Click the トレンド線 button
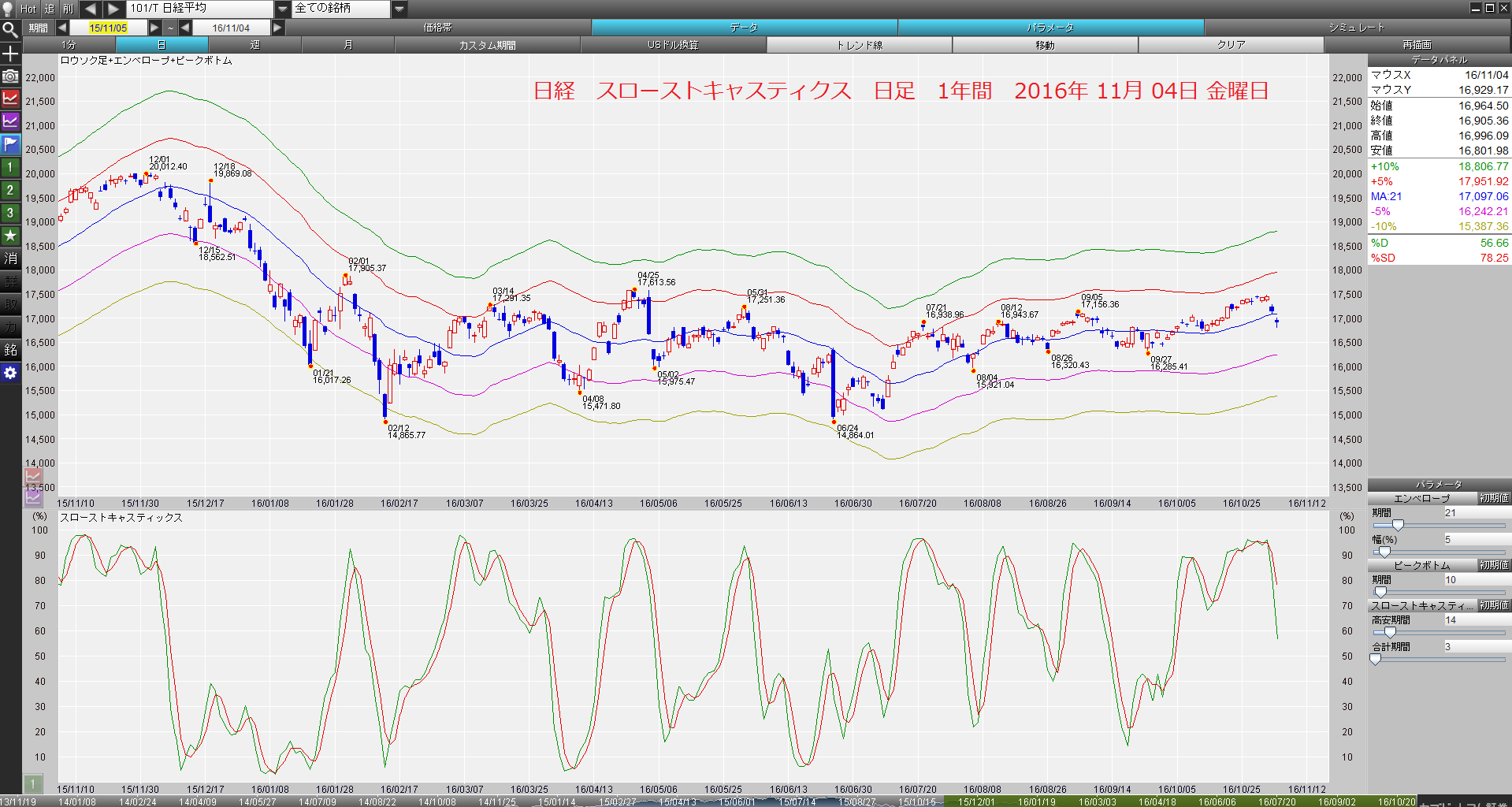The image size is (1512, 807). point(859,45)
